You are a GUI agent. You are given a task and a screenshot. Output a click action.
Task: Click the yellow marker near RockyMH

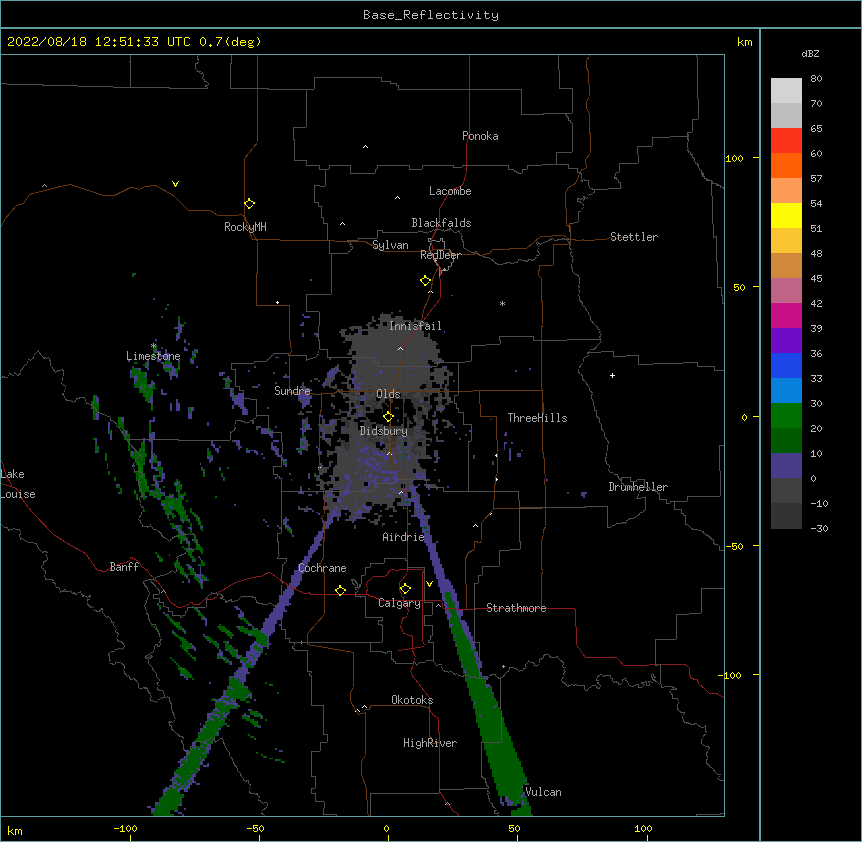249,203
